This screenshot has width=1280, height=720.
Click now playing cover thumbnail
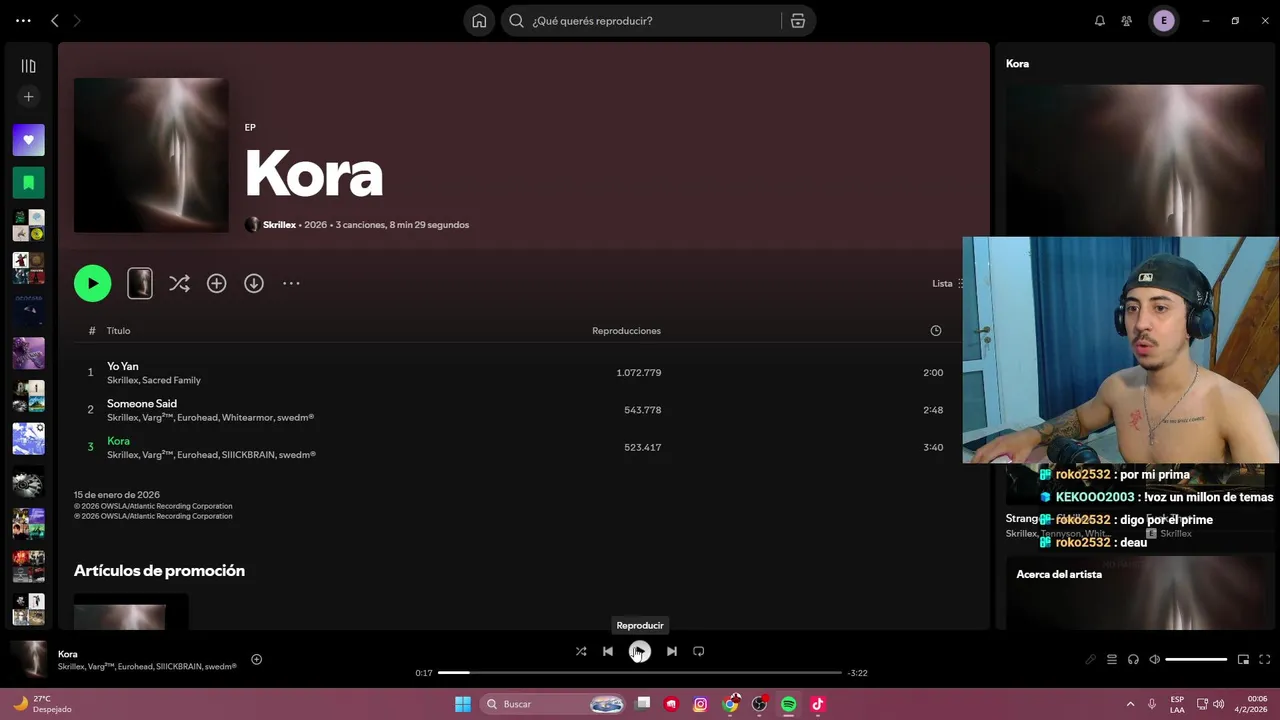pyautogui.click(x=28, y=660)
